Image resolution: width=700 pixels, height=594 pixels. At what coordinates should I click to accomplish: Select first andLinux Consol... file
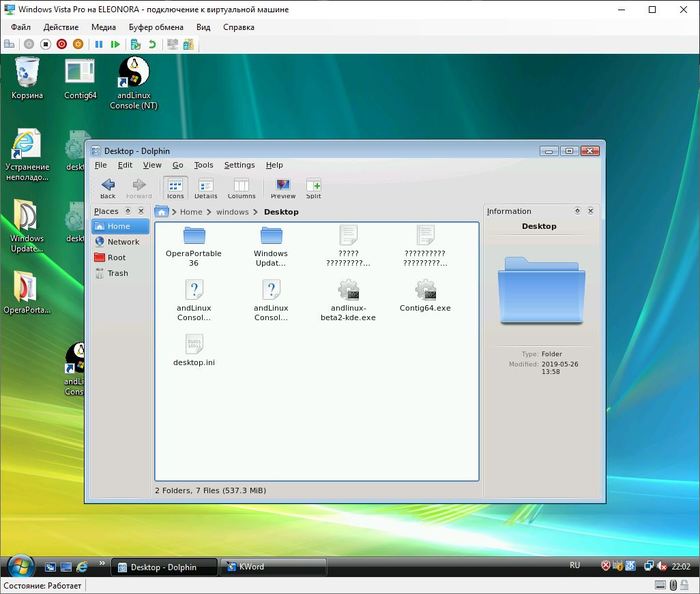click(x=194, y=301)
